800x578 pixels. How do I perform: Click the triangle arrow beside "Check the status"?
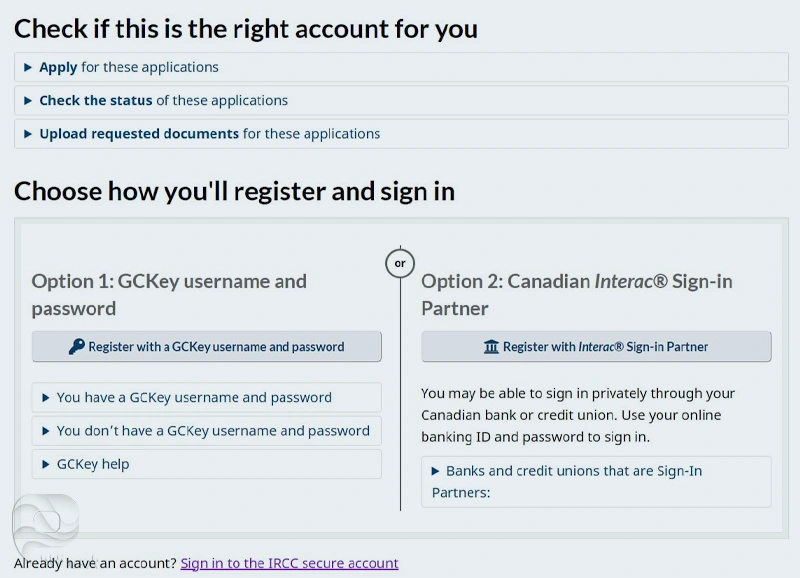coord(28,101)
